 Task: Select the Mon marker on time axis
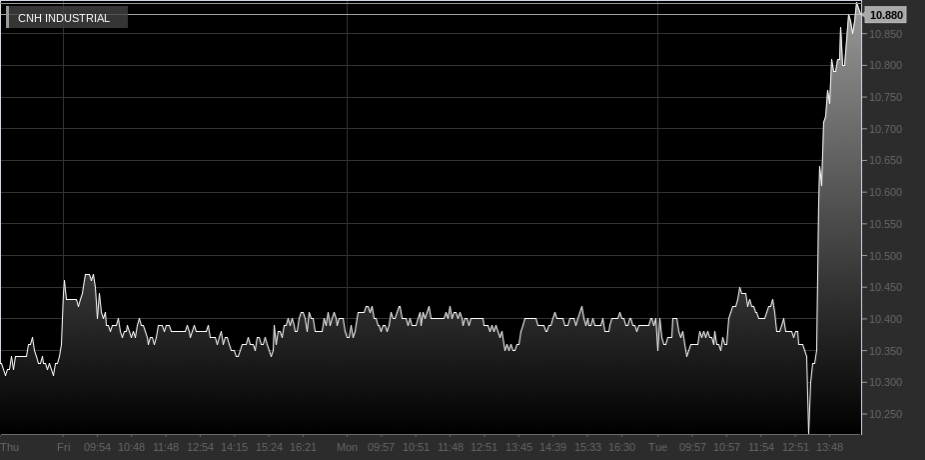coord(347,447)
